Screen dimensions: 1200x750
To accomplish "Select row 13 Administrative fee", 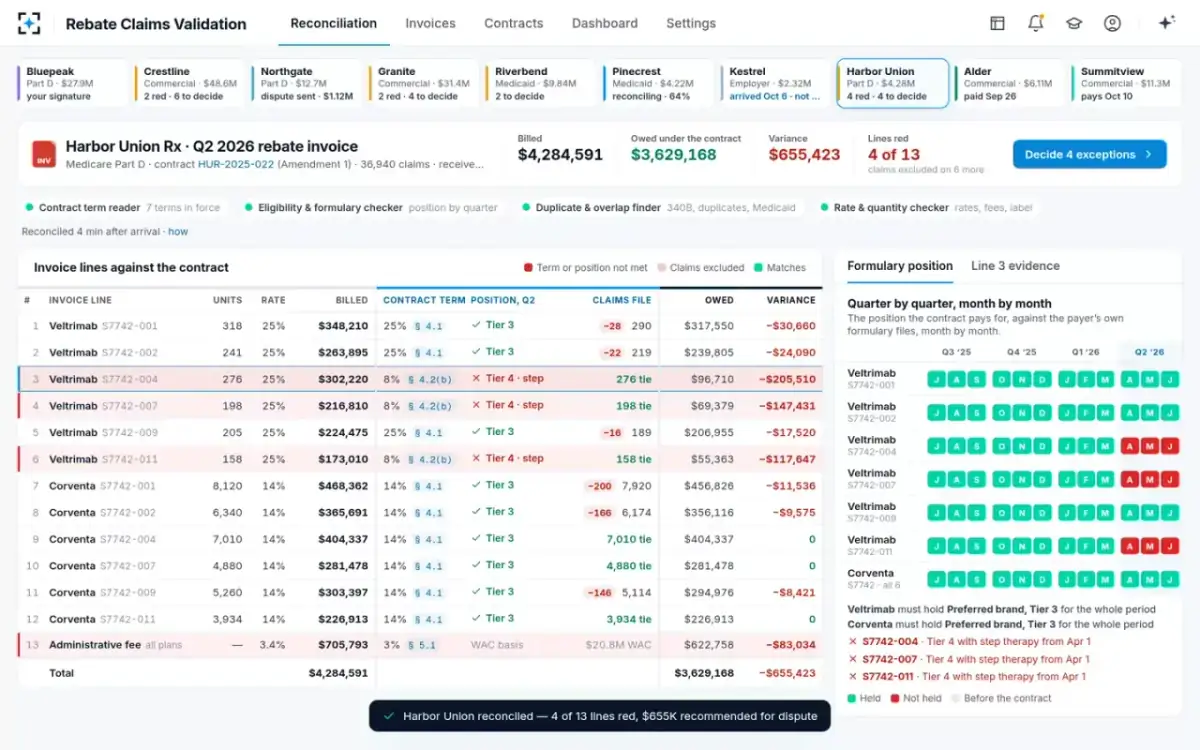I will (x=420, y=645).
